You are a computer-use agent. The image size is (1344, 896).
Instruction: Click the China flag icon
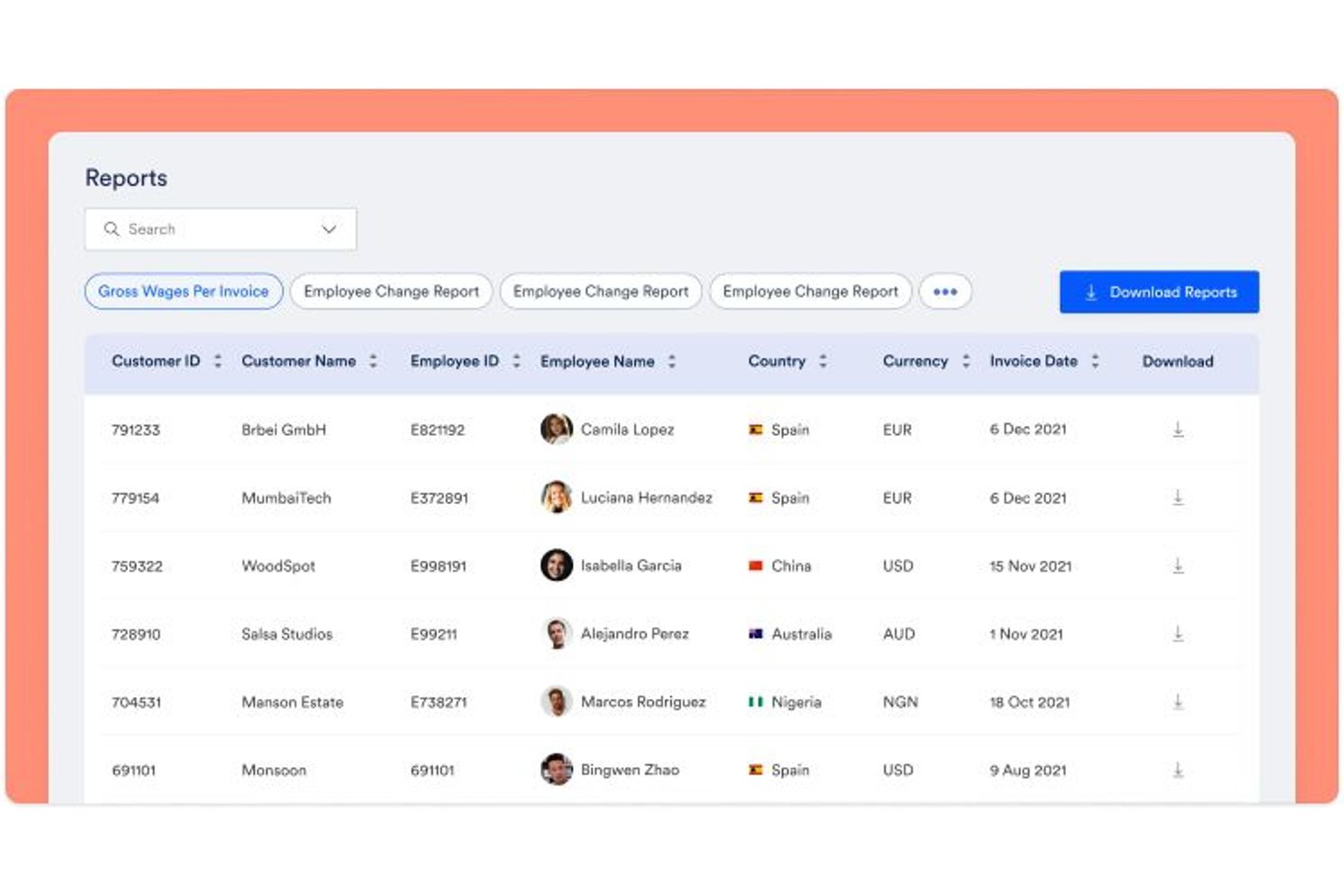click(755, 566)
